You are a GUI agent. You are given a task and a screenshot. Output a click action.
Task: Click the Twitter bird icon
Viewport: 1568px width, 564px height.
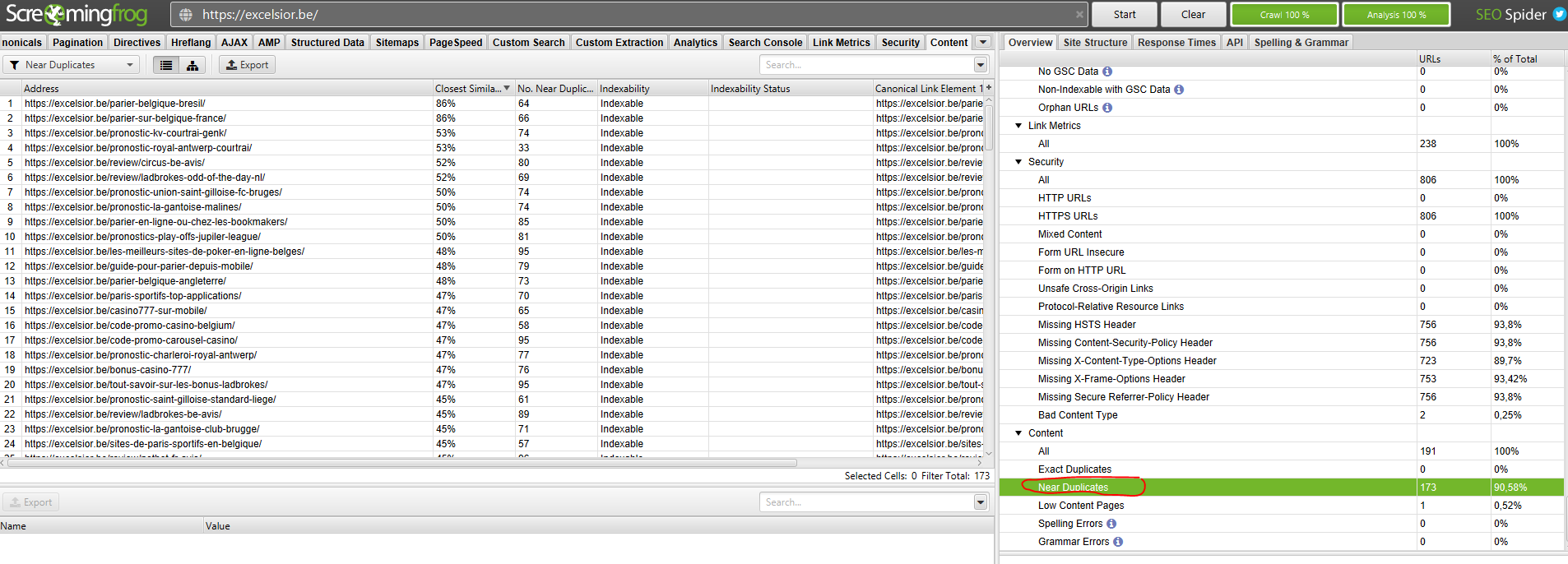coord(1559,14)
